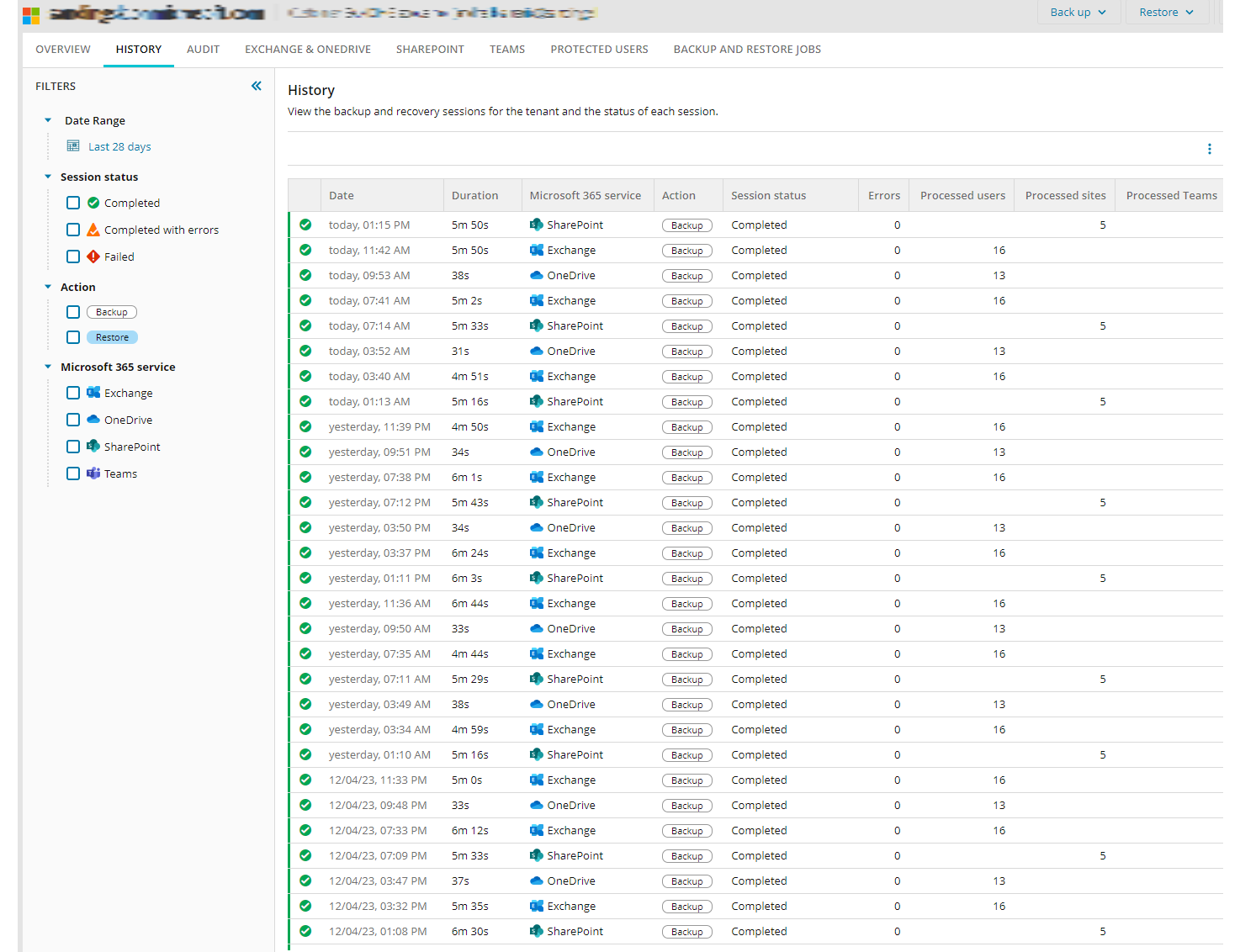The image size is (1240, 952).
Task: Collapse the Date Range filter section
Action: (x=48, y=120)
